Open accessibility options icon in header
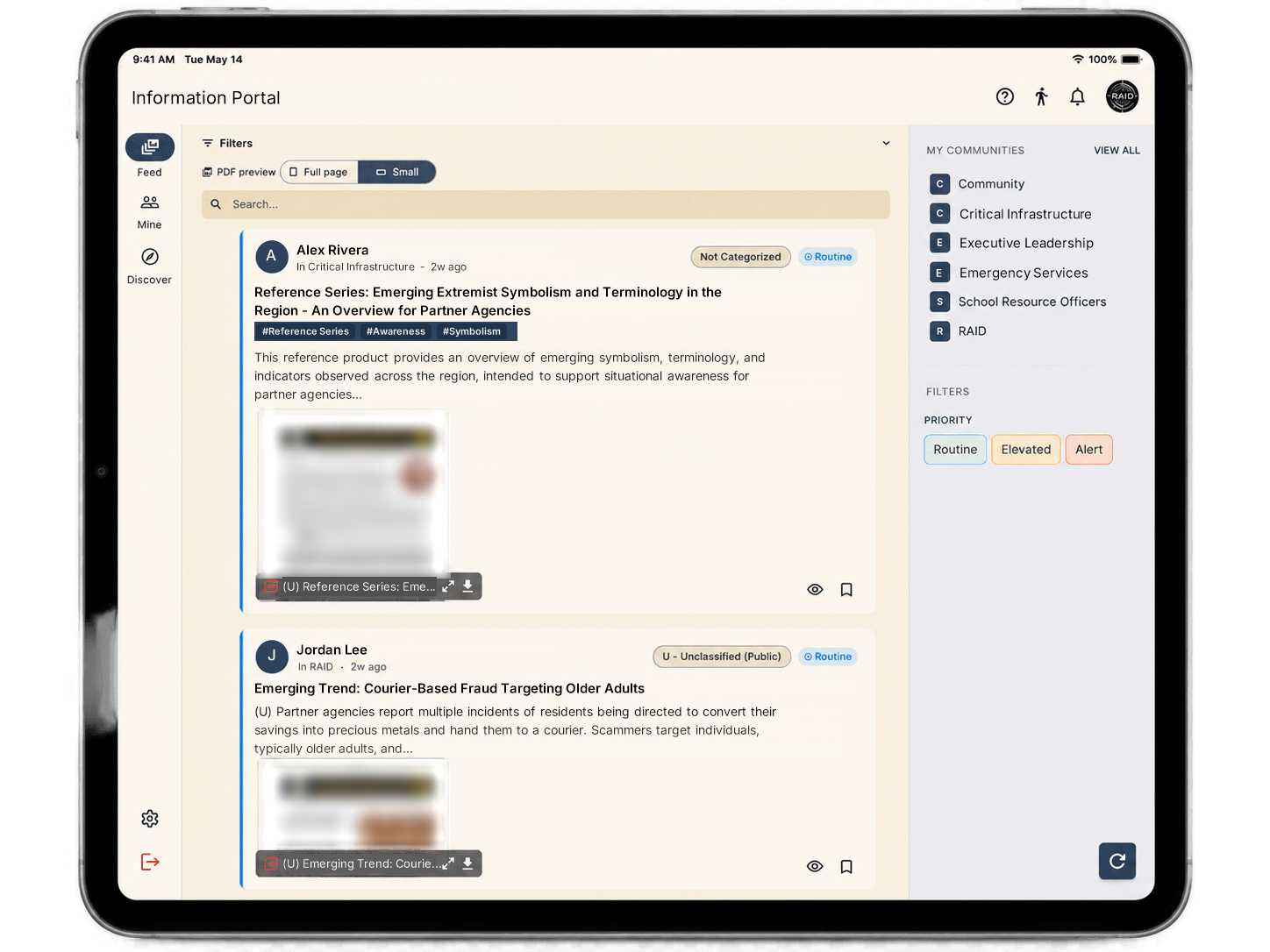Image resolution: width=1270 pixels, height=952 pixels. (x=1041, y=96)
